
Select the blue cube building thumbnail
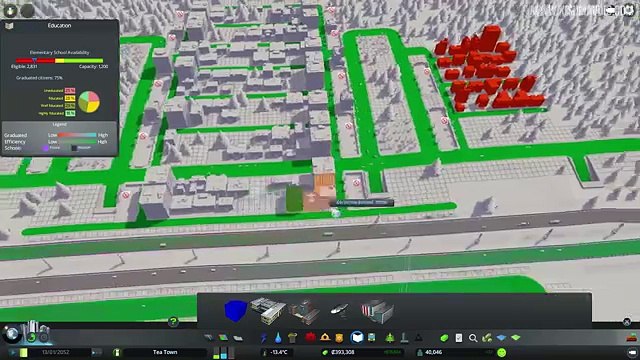tap(236, 310)
